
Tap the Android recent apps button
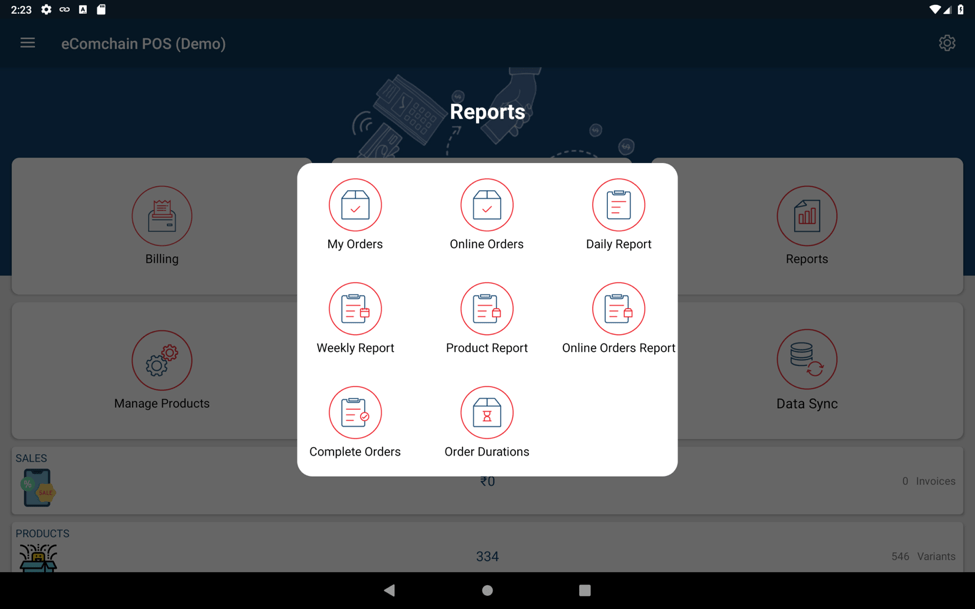click(x=585, y=590)
